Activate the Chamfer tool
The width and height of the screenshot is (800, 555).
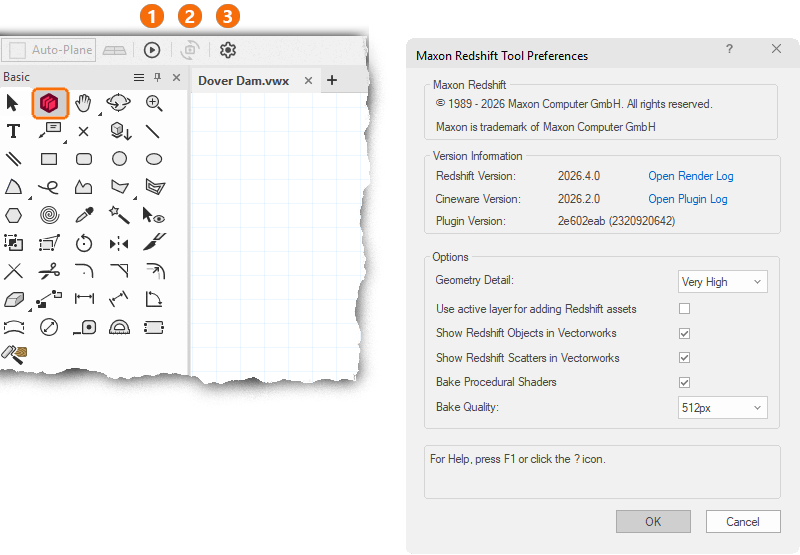(x=119, y=270)
